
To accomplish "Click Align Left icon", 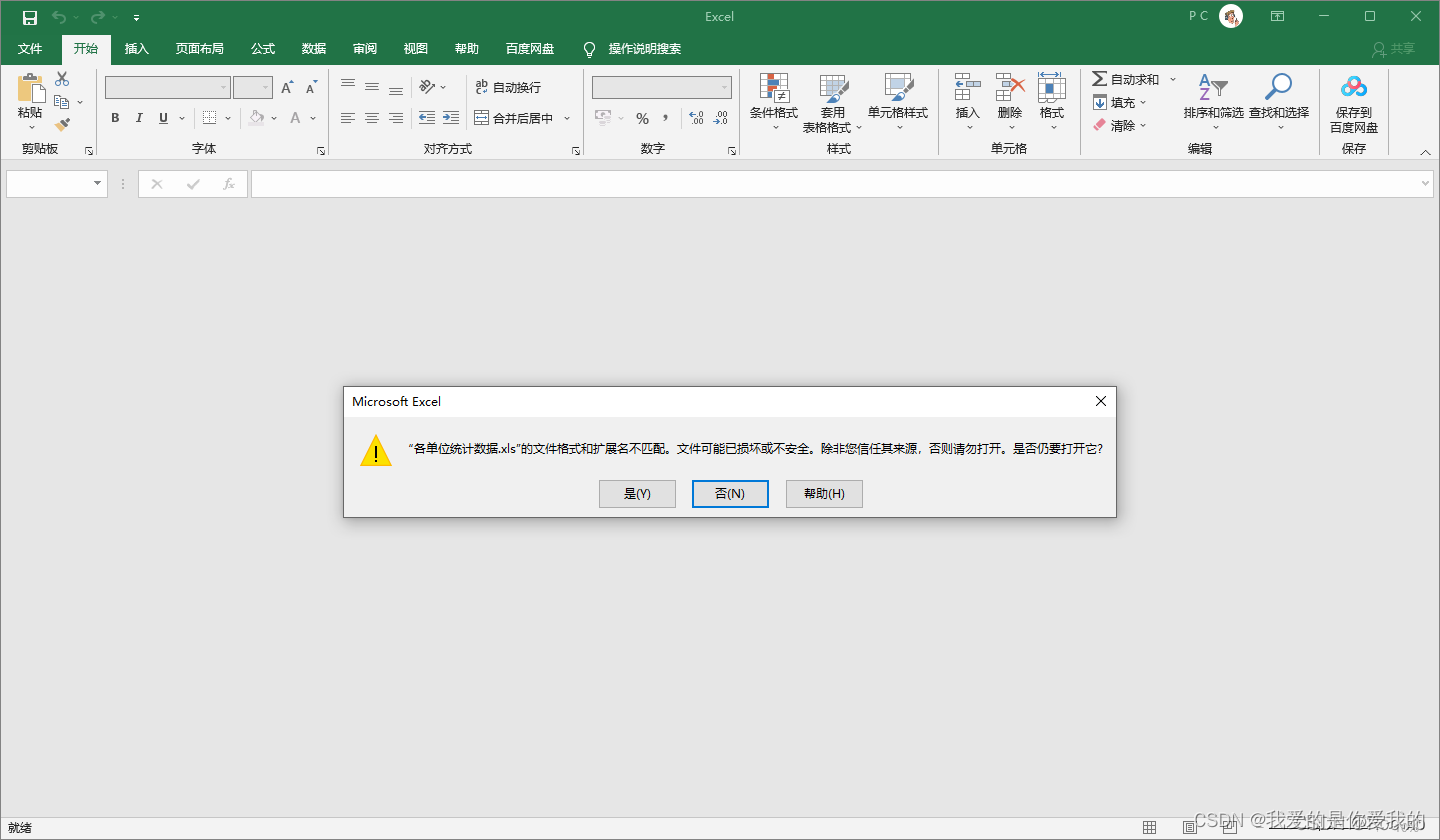I will (x=348, y=118).
